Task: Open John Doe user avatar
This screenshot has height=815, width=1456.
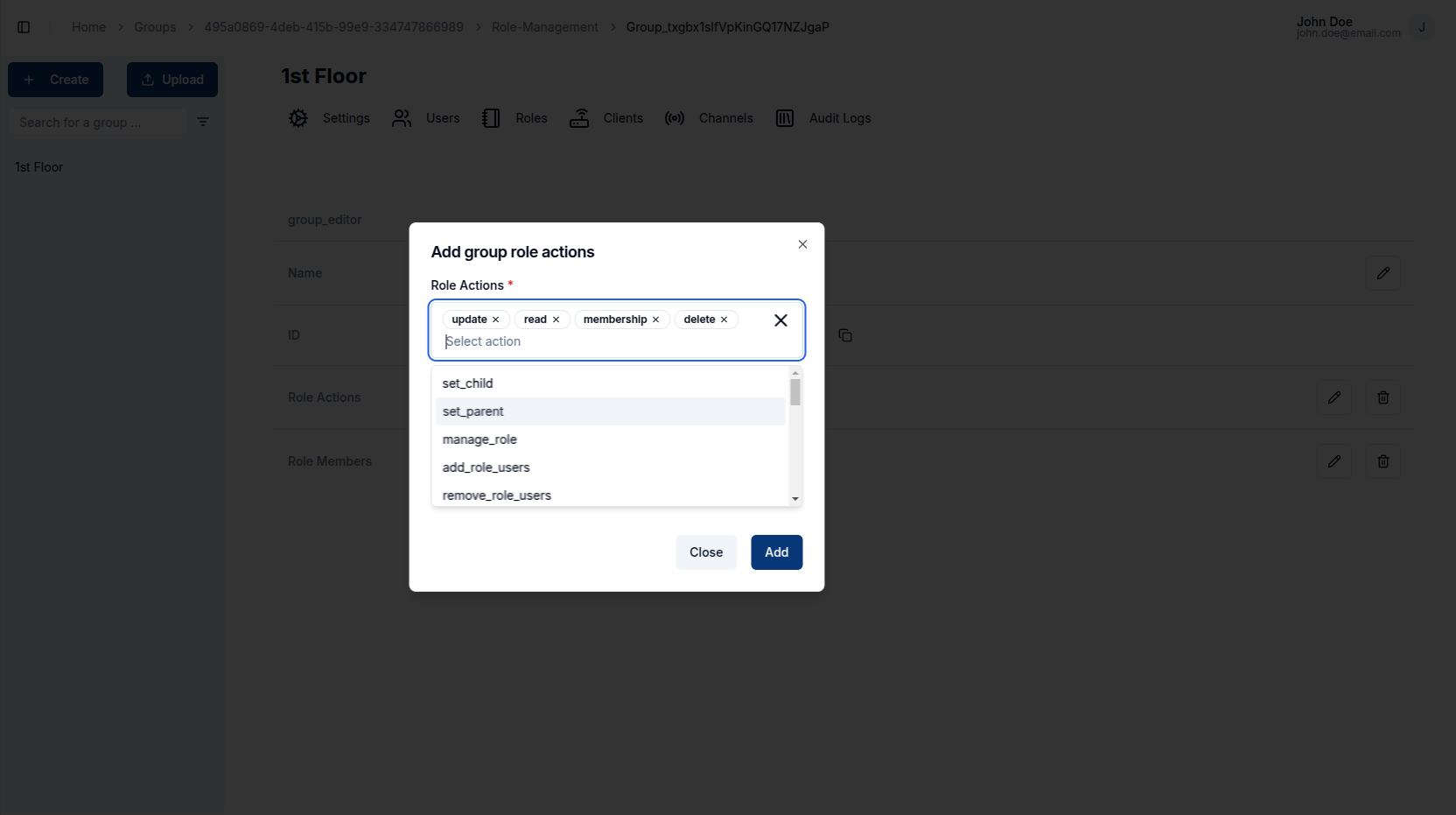Action: pos(1422,27)
